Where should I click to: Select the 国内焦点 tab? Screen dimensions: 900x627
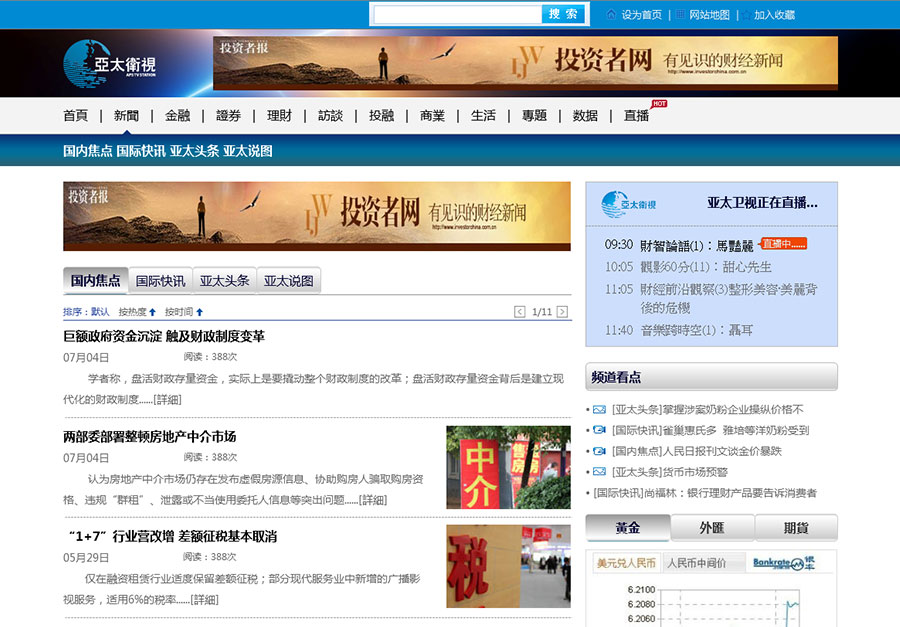coord(96,280)
